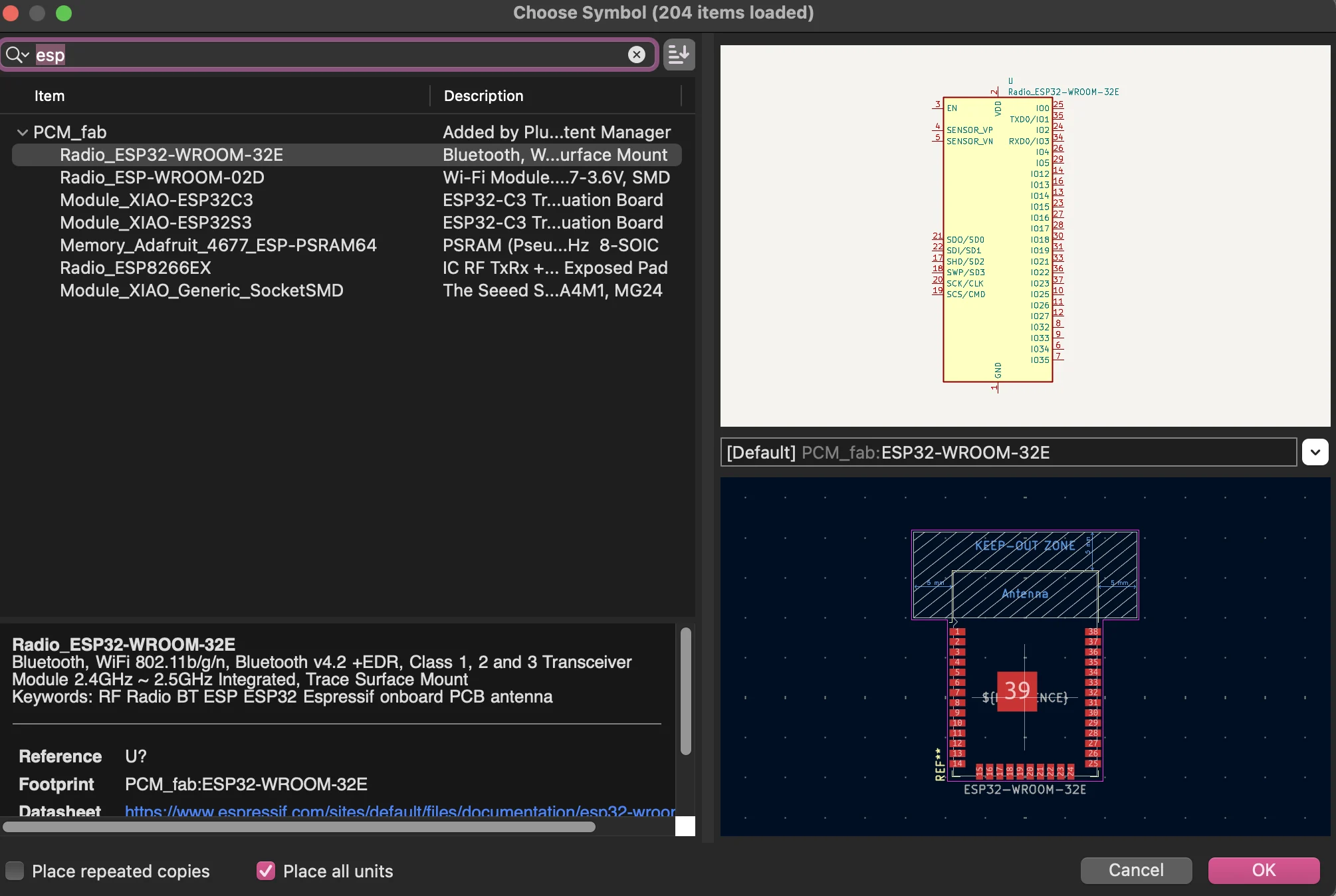Click the Description column header

[483, 96]
